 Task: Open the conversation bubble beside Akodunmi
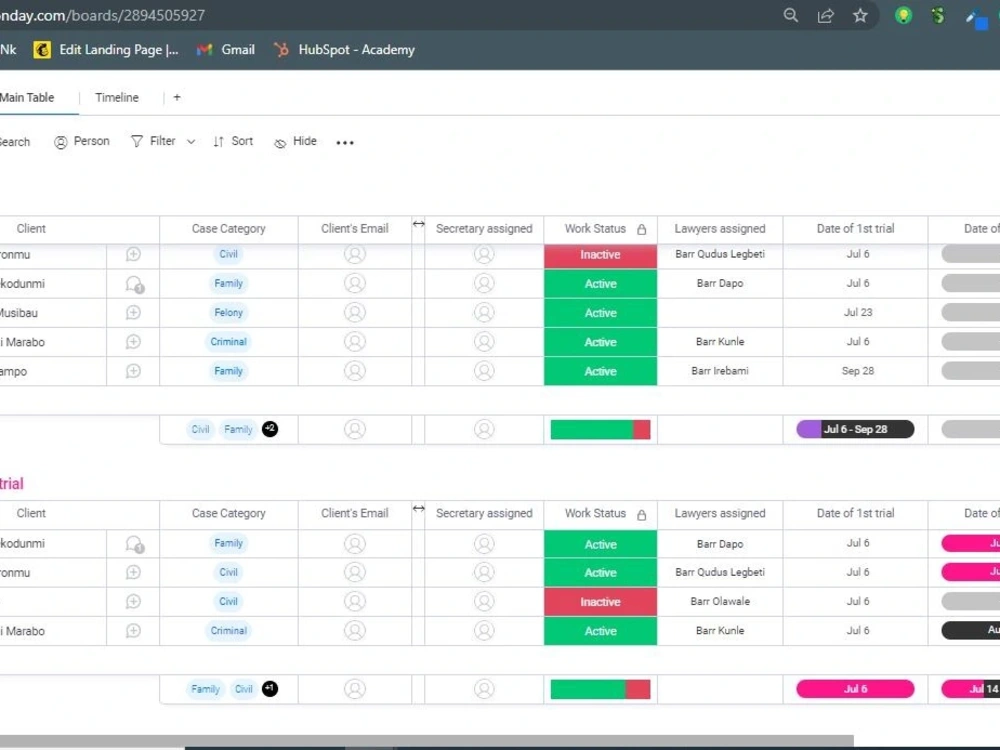[x=135, y=283]
